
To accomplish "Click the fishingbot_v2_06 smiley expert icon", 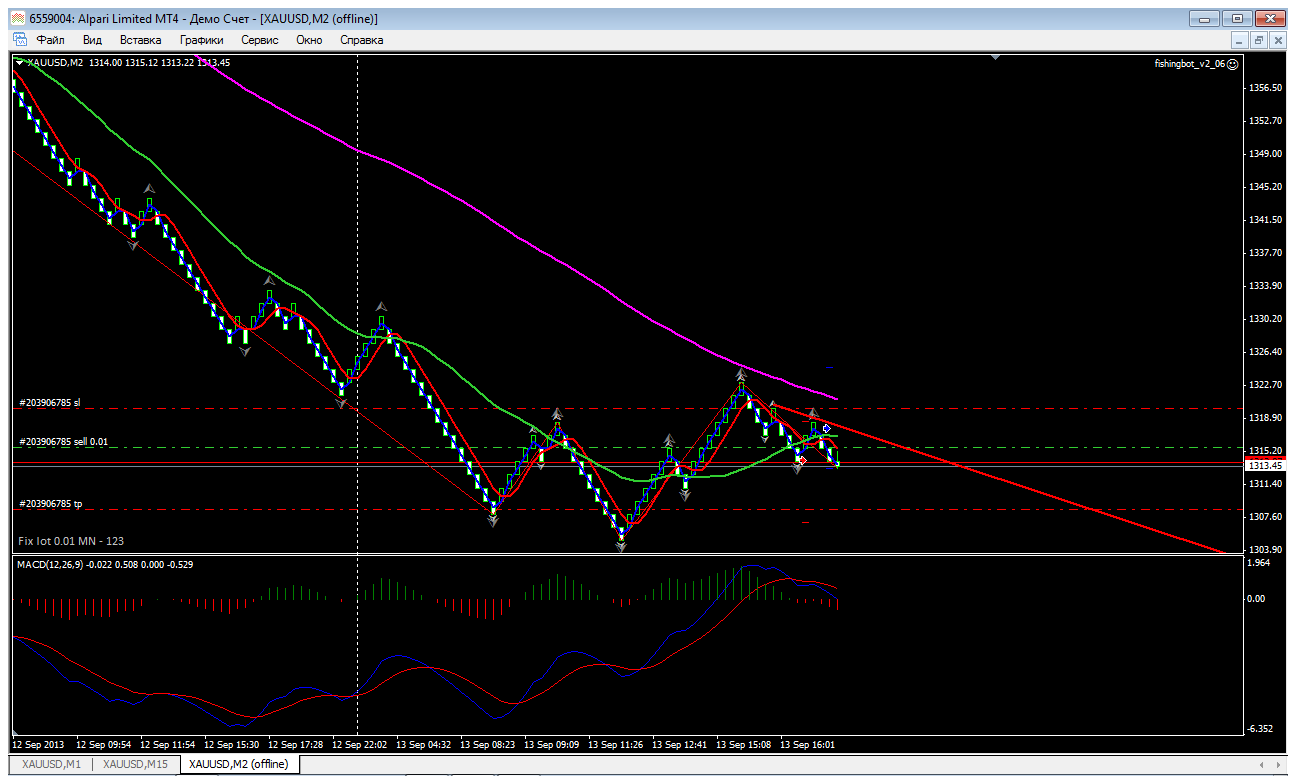I will pos(1232,63).
